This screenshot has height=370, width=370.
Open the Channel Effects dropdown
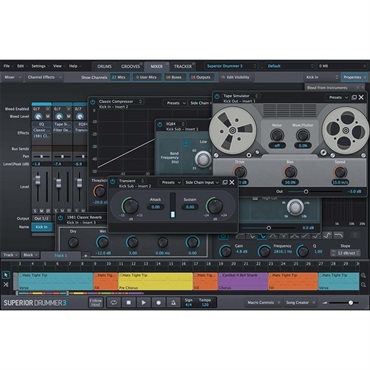point(45,77)
